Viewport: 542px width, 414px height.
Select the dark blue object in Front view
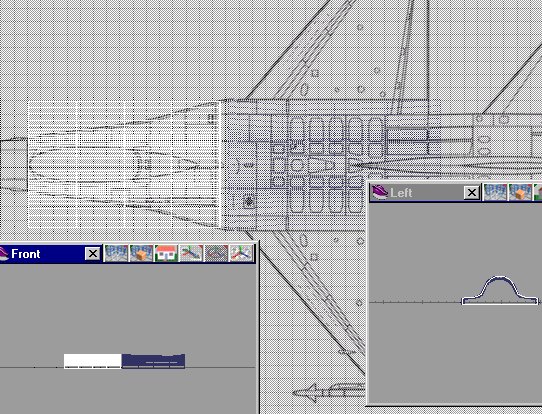153,361
